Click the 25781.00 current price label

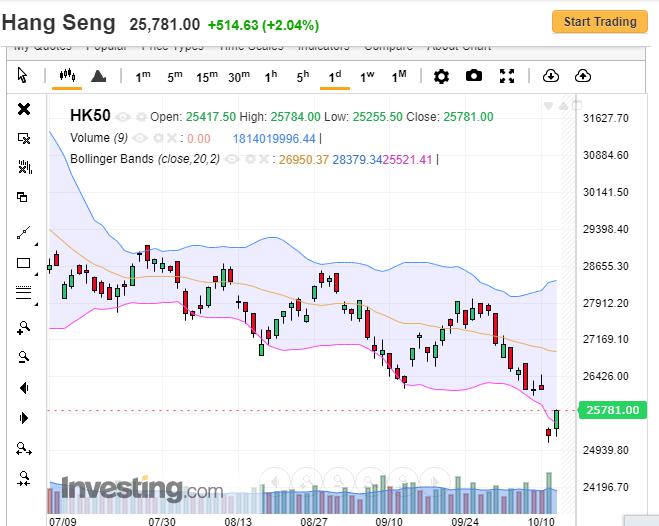click(x=611, y=410)
